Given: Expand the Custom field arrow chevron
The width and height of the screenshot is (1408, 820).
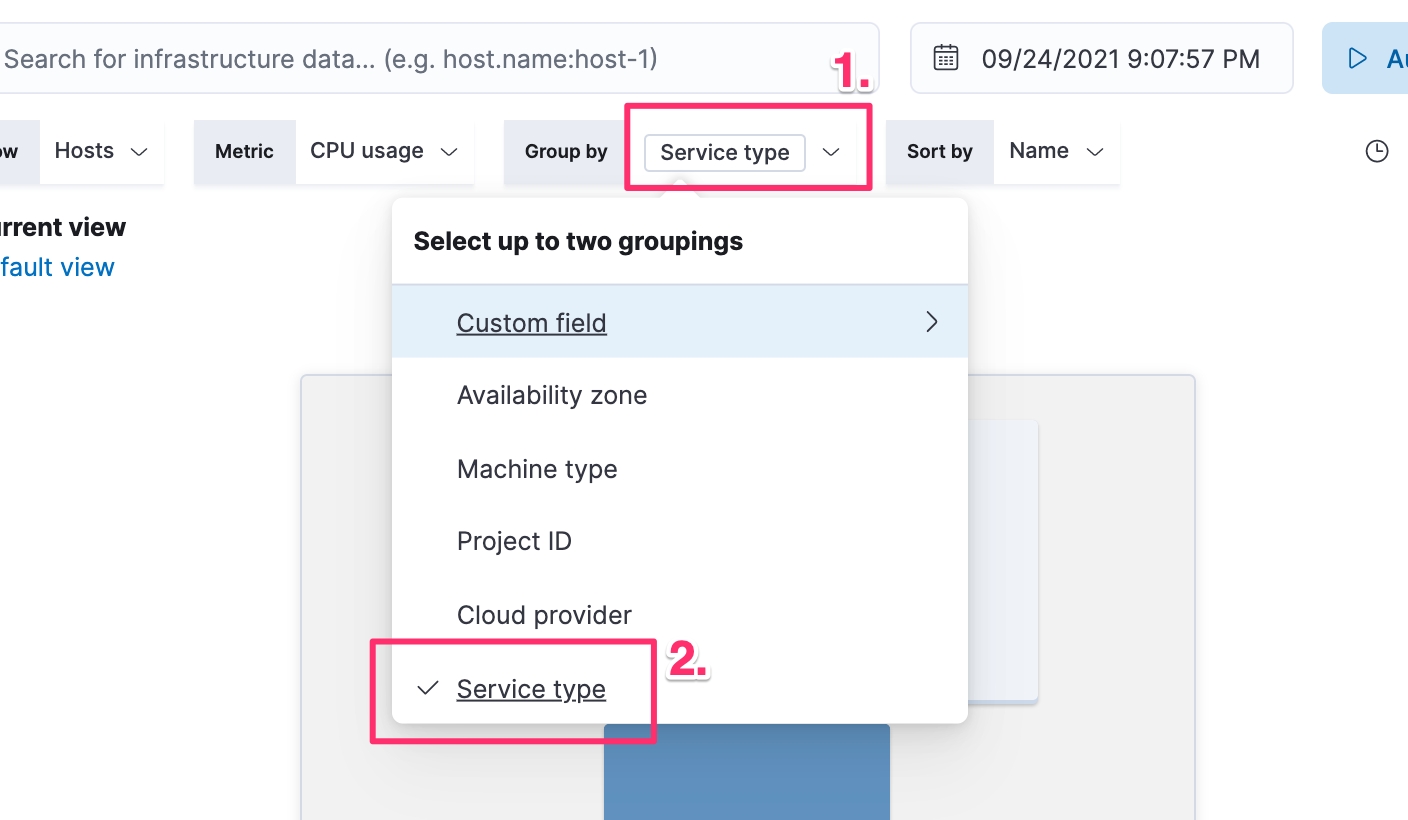Looking at the screenshot, I should click(x=932, y=322).
